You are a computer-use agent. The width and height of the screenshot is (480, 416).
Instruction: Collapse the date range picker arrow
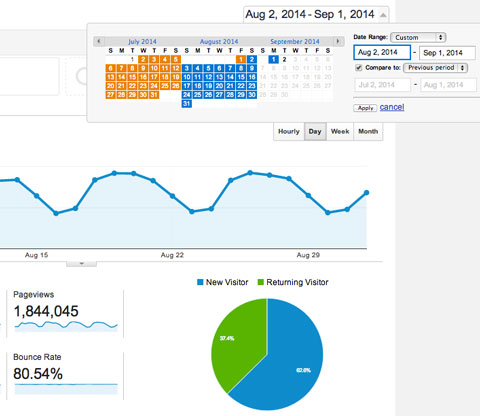(x=383, y=15)
